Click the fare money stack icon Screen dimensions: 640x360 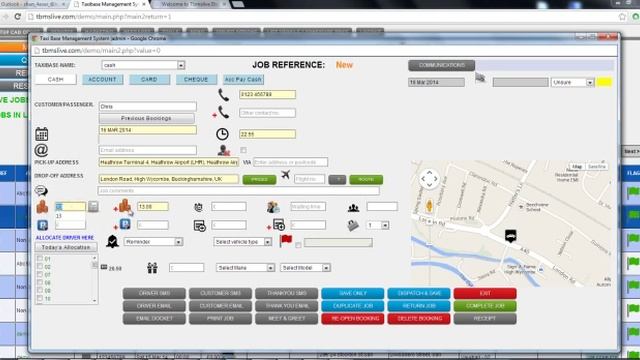coord(42,207)
